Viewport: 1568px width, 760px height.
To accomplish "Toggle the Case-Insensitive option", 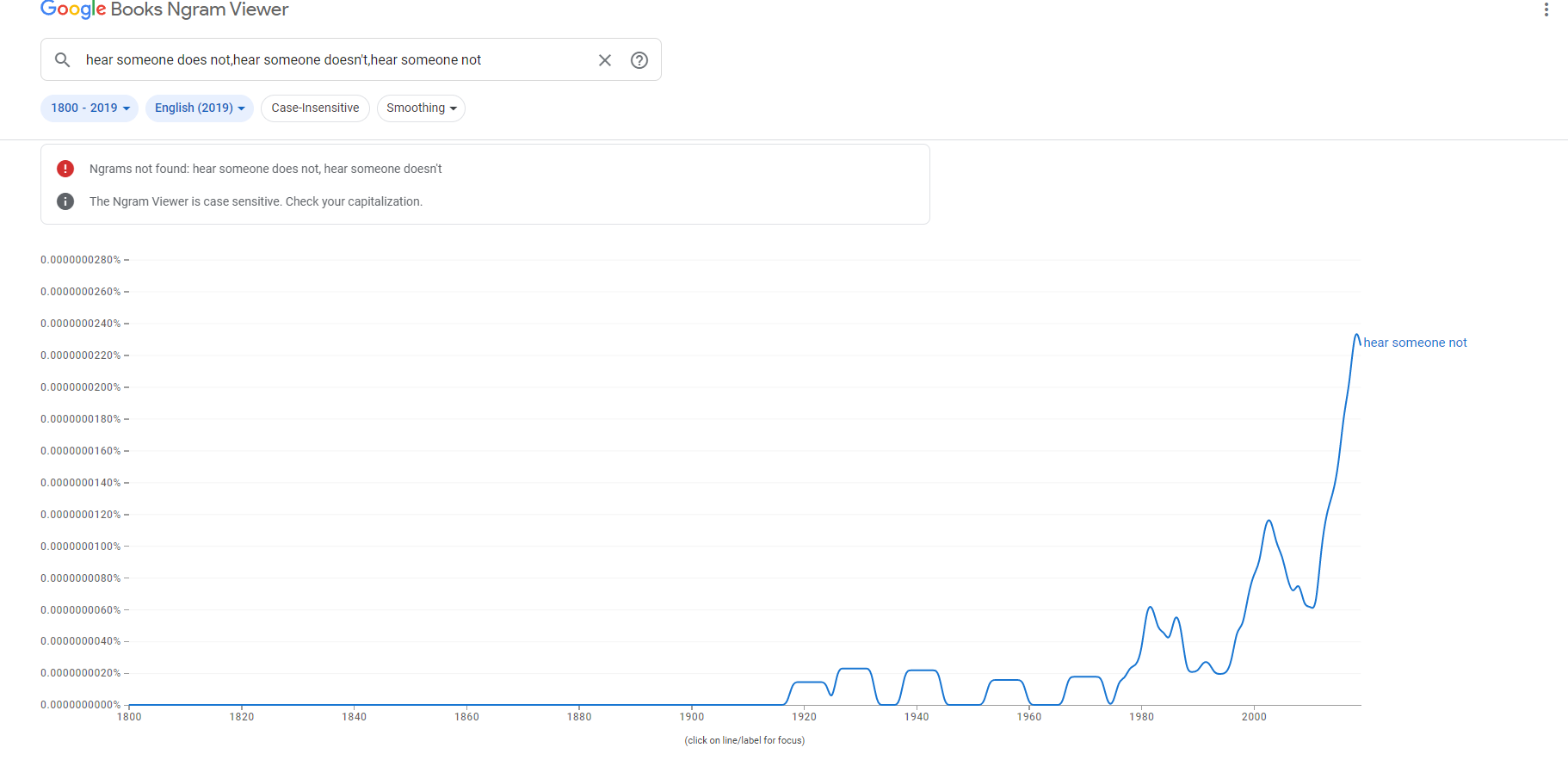I will click(315, 108).
